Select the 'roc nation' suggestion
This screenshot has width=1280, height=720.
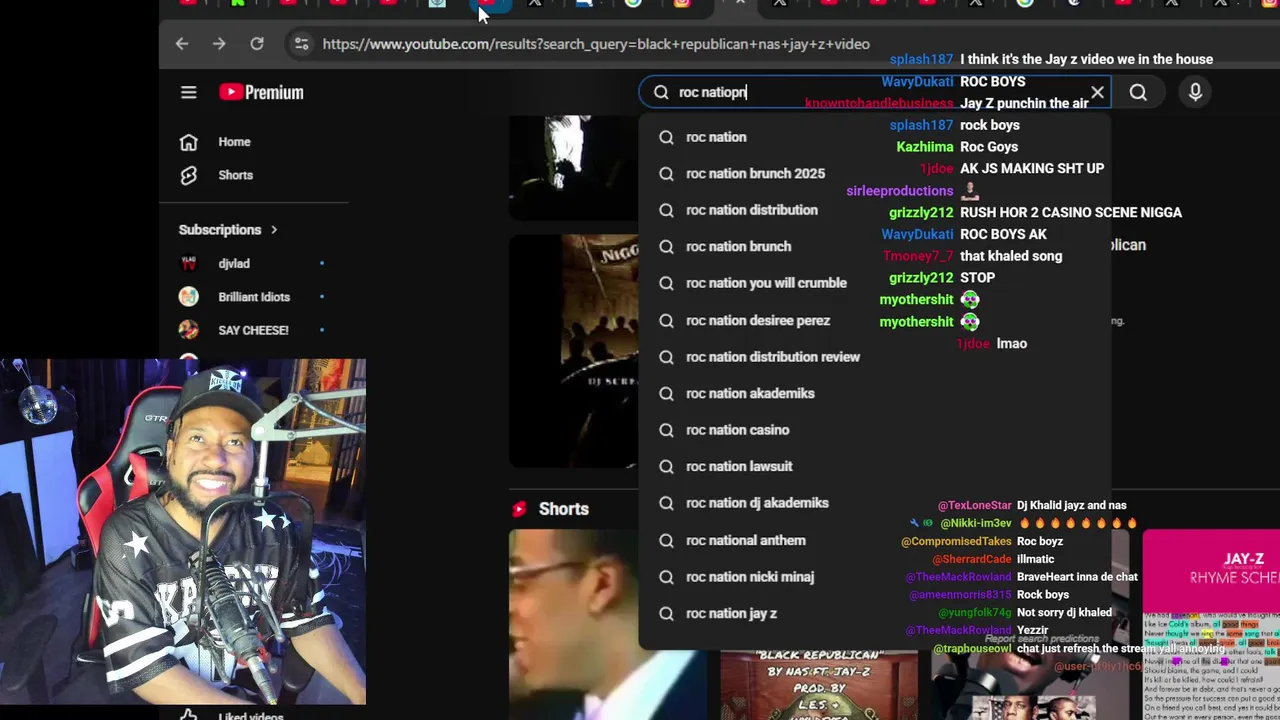(875, 137)
